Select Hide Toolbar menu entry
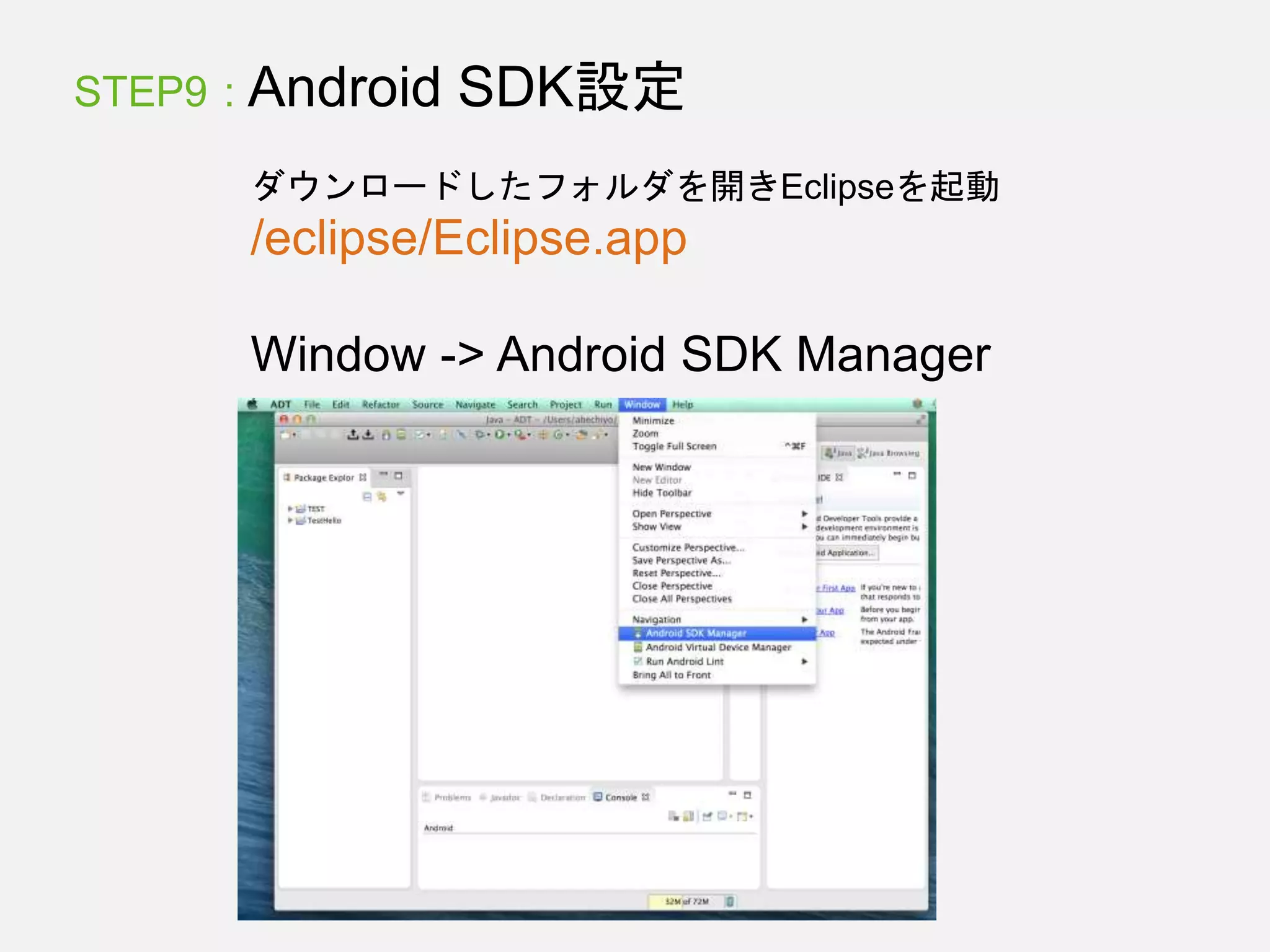Viewport: 1270px width, 952px height. tap(717, 493)
